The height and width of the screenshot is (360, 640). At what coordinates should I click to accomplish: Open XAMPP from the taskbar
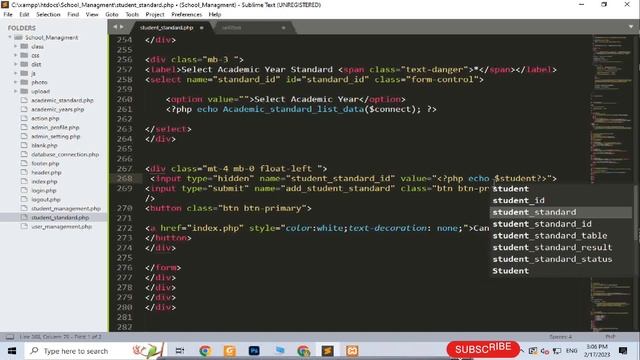click(x=352, y=351)
